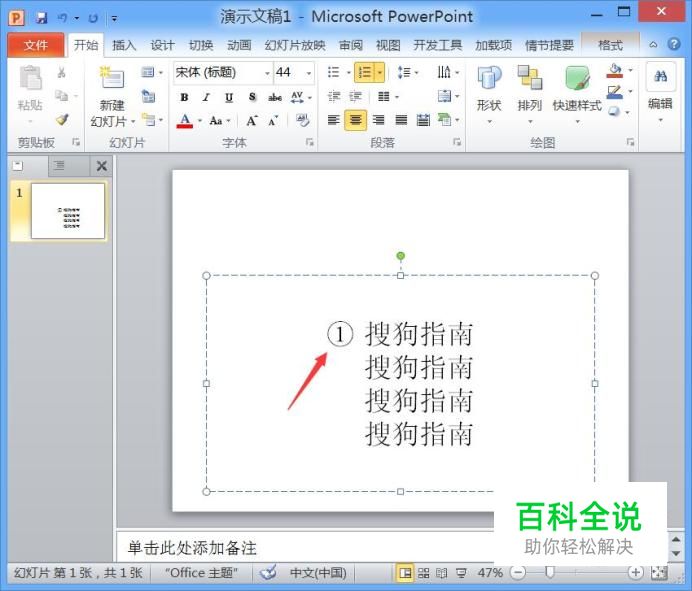Open Quick Styles 快速样式 gallery
Image resolution: width=692 pixels, height=591 pixels.
577,92
